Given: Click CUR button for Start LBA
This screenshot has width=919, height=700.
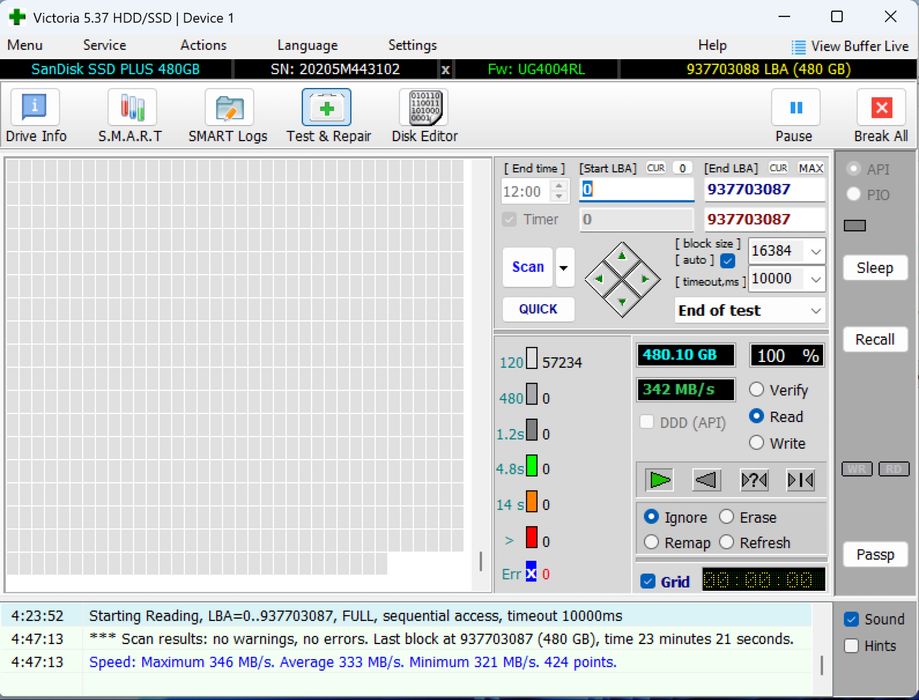Looking at the screenshot, I should [x=656, y=168].
